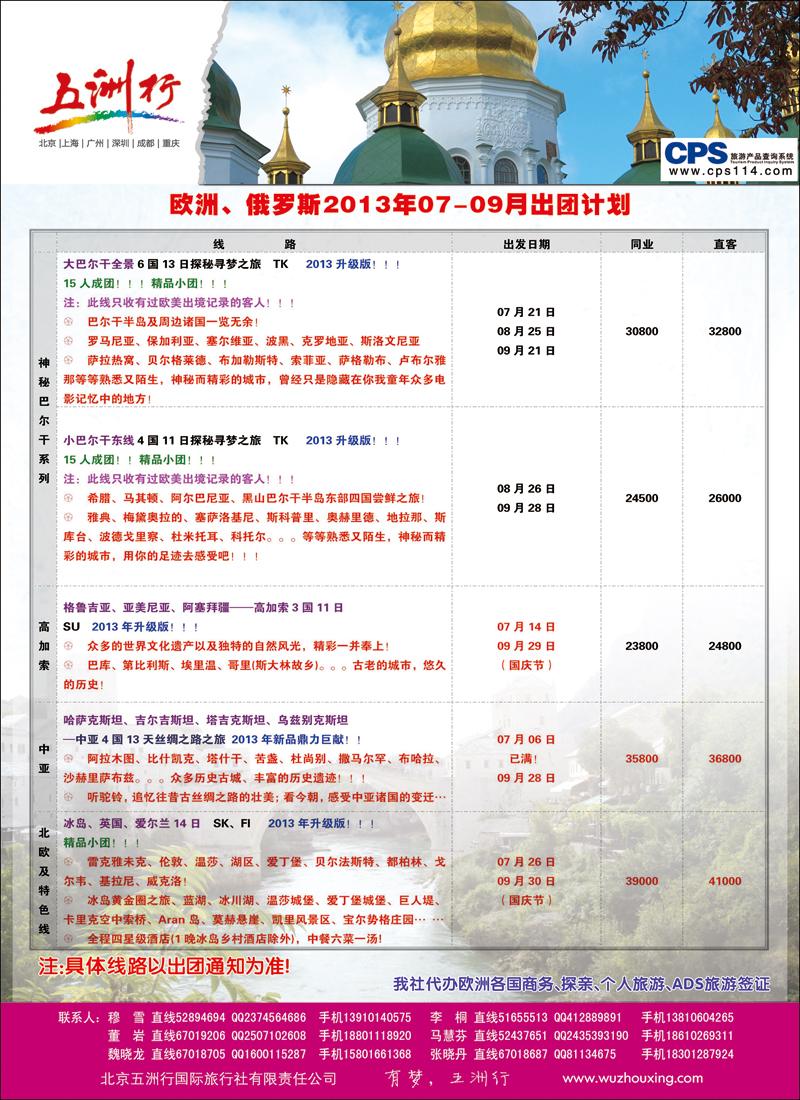Click the 线路 column header
The image size is (800, 1100).
255,243
